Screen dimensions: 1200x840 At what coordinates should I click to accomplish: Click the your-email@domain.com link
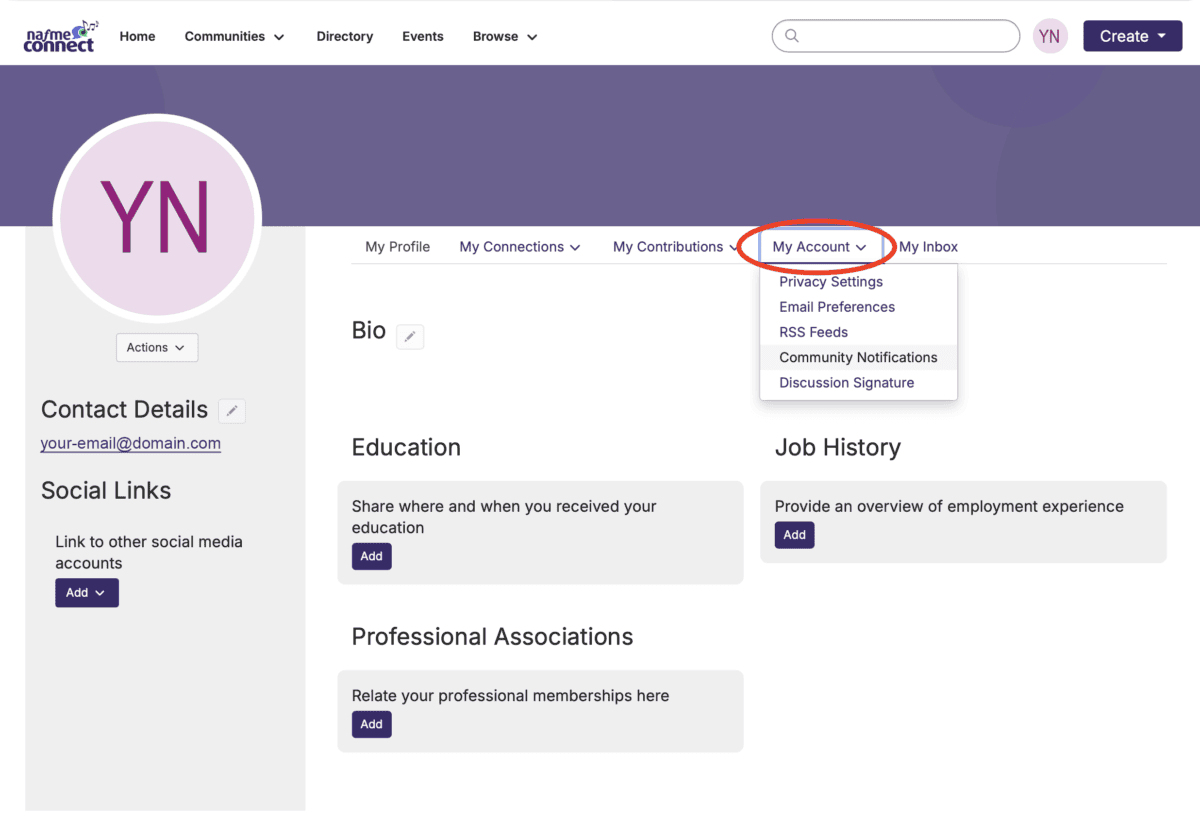pos(131,443)
